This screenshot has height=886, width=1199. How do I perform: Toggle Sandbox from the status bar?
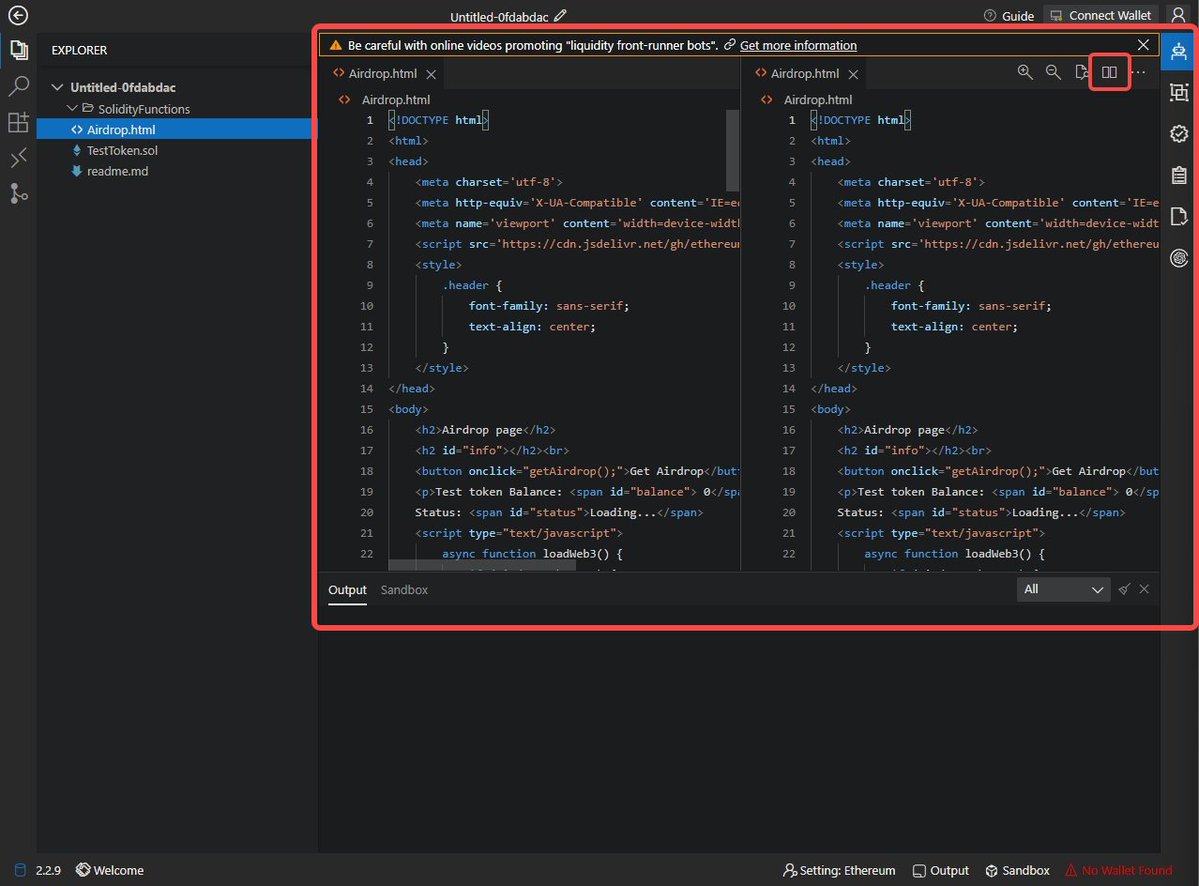(x=1017, y=870)
